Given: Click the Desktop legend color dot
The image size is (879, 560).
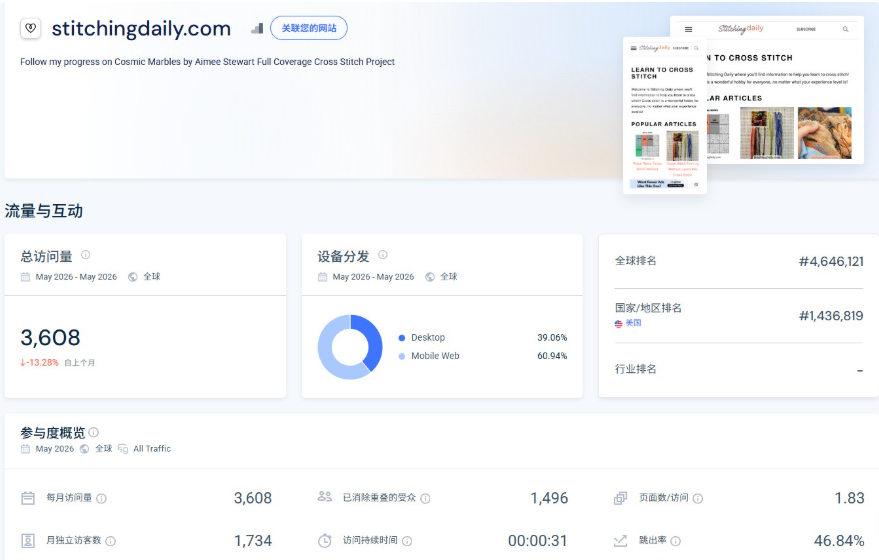Looking at the screenshot, I should point(401,337).
